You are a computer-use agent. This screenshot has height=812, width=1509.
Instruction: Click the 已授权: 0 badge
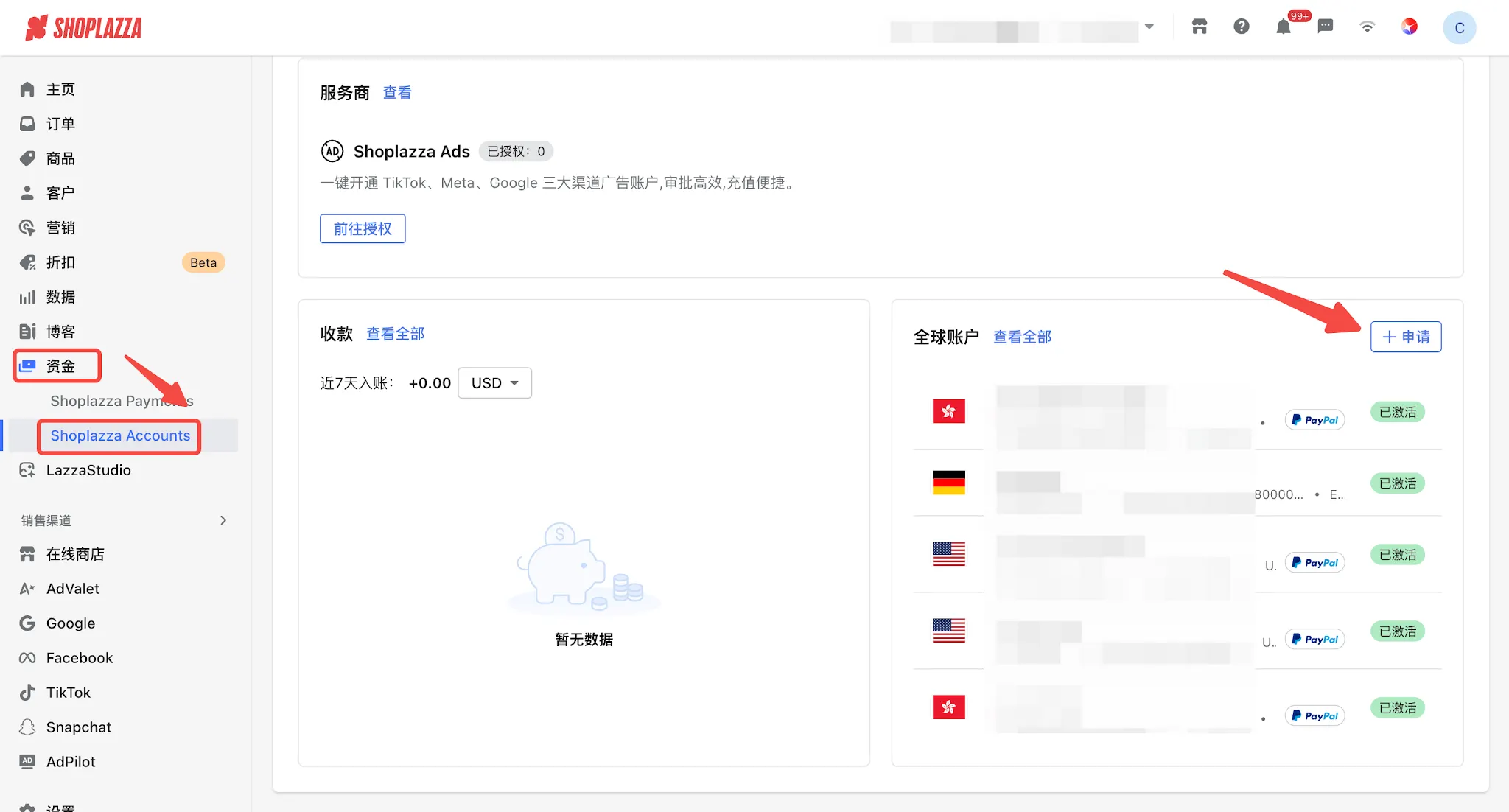coord(517,151)
